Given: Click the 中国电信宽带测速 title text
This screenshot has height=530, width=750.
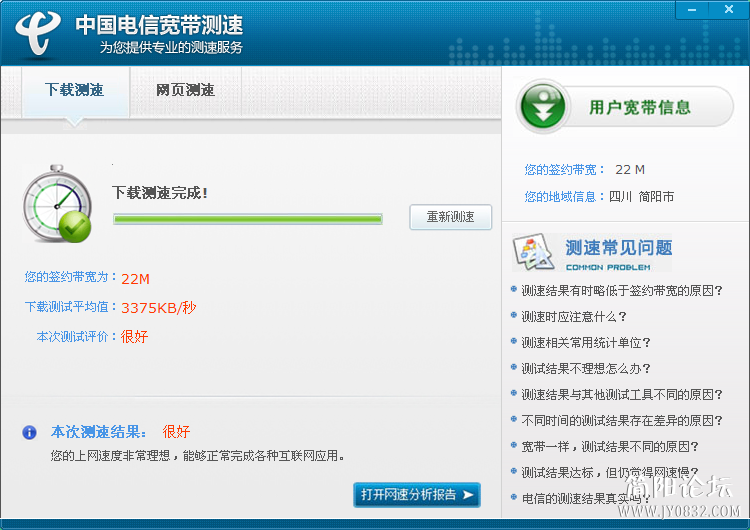Looking at the screenshot, I should click(159, 25).
